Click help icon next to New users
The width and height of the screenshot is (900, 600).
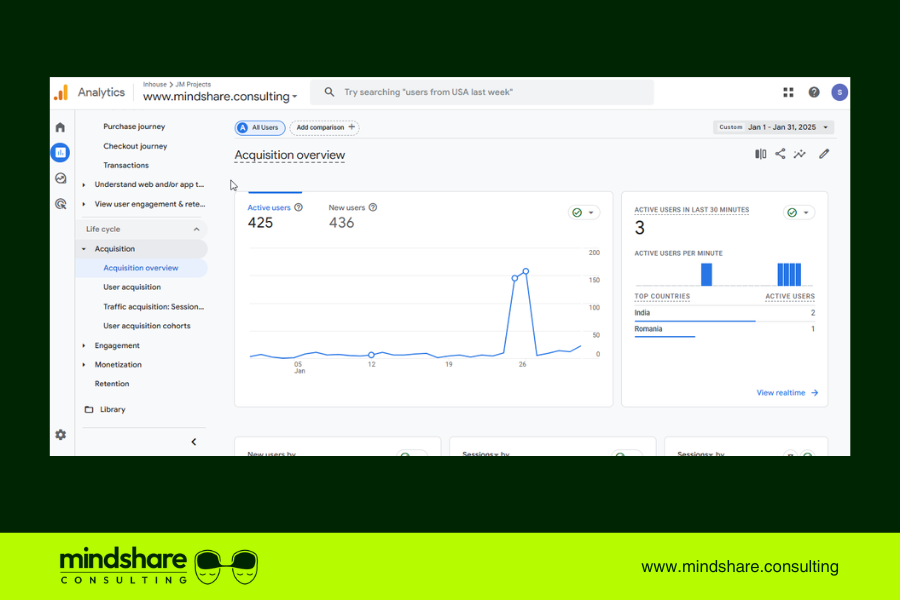pyautogui.click(x=373, y=207)
